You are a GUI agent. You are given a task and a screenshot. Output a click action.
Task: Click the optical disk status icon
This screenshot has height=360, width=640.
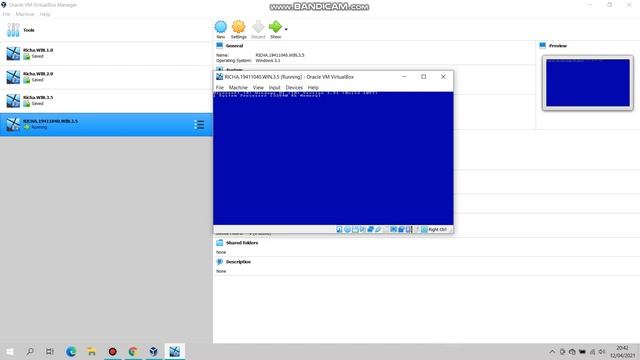(x=347, y=229)
